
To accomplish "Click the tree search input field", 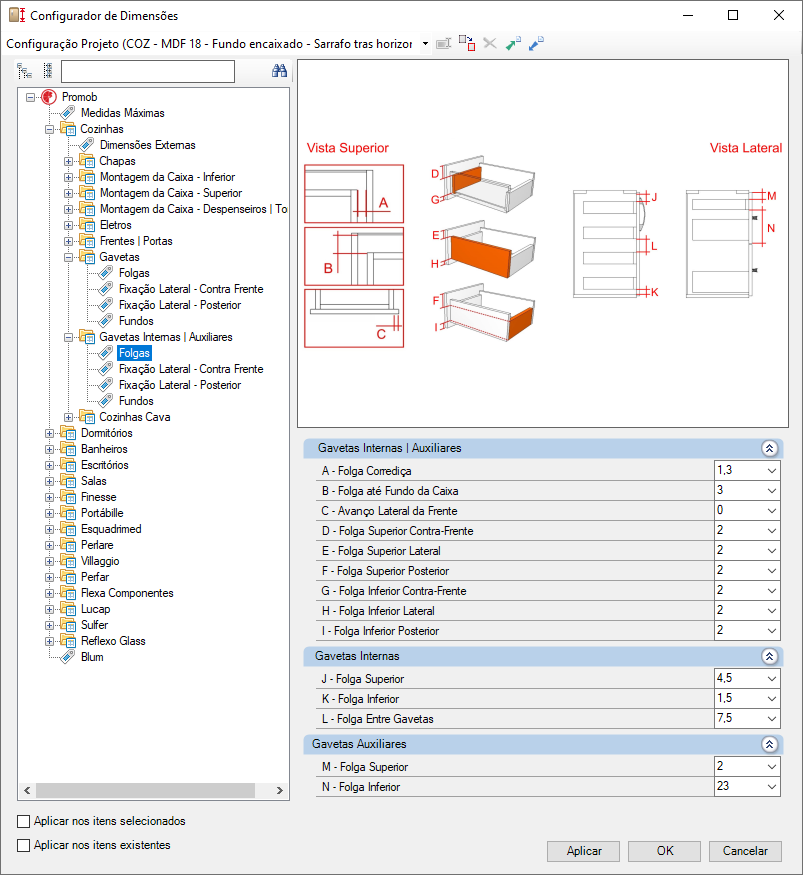I will point(148,71).
